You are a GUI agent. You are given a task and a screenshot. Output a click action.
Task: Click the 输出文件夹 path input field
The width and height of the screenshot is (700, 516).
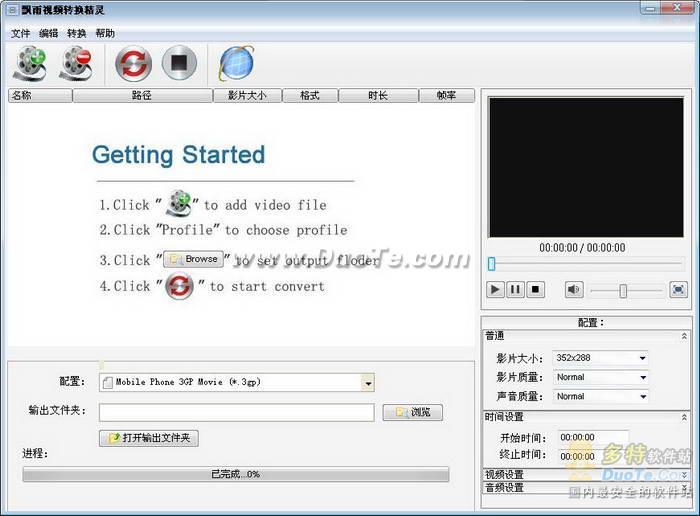point(237,412)
